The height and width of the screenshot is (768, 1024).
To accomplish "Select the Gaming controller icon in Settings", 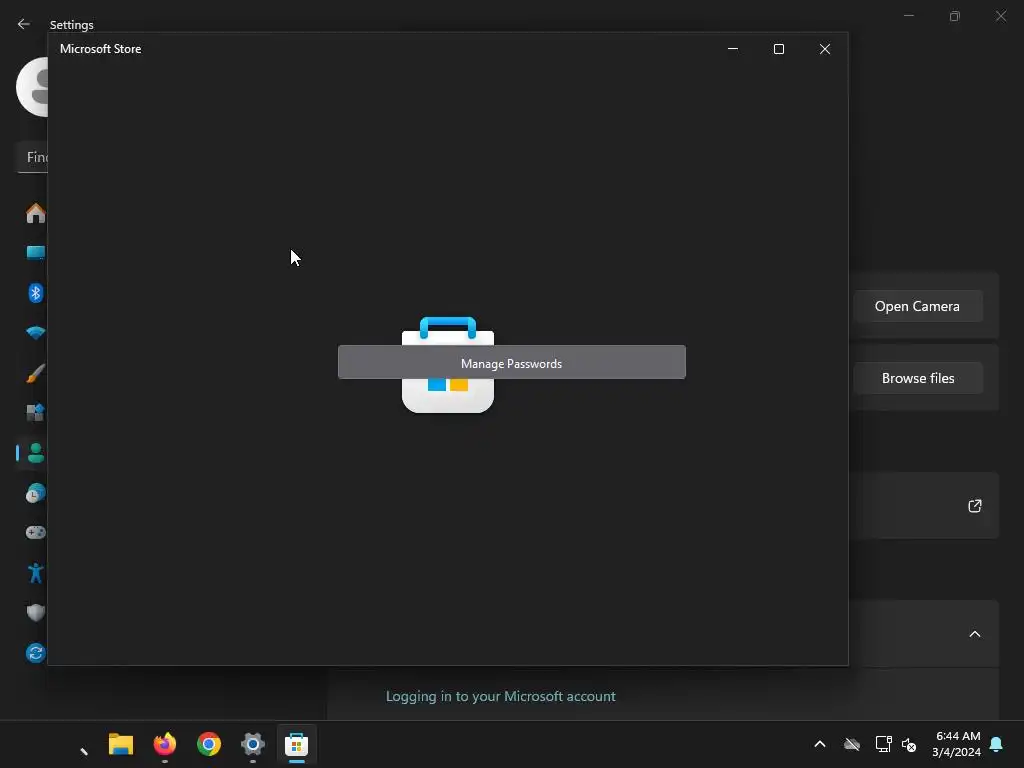I will [x=36, y=532].
